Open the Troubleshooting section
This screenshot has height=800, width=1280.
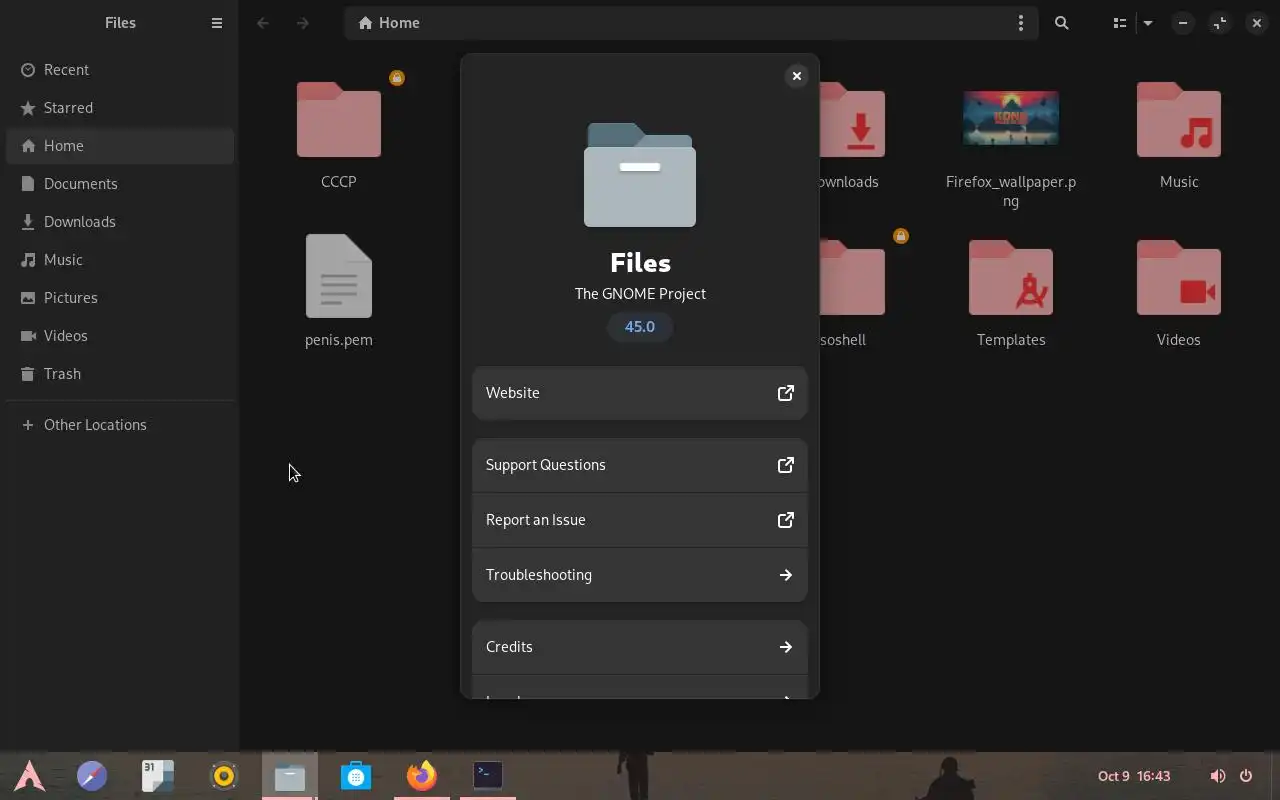[640, 575]
